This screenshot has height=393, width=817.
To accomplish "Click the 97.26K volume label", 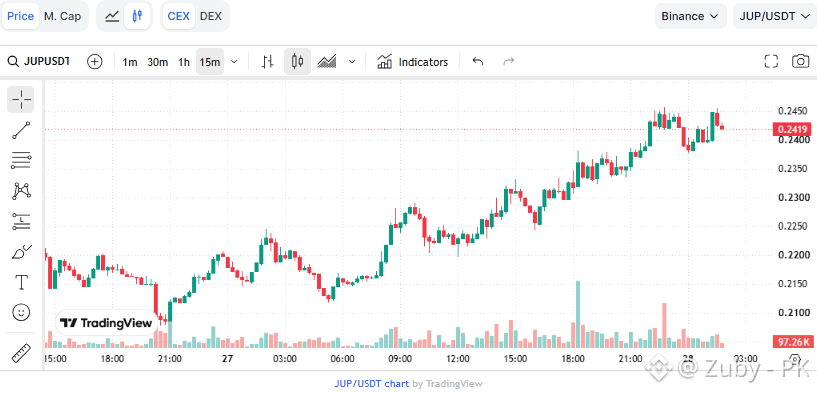I will (x=793, y=342).
